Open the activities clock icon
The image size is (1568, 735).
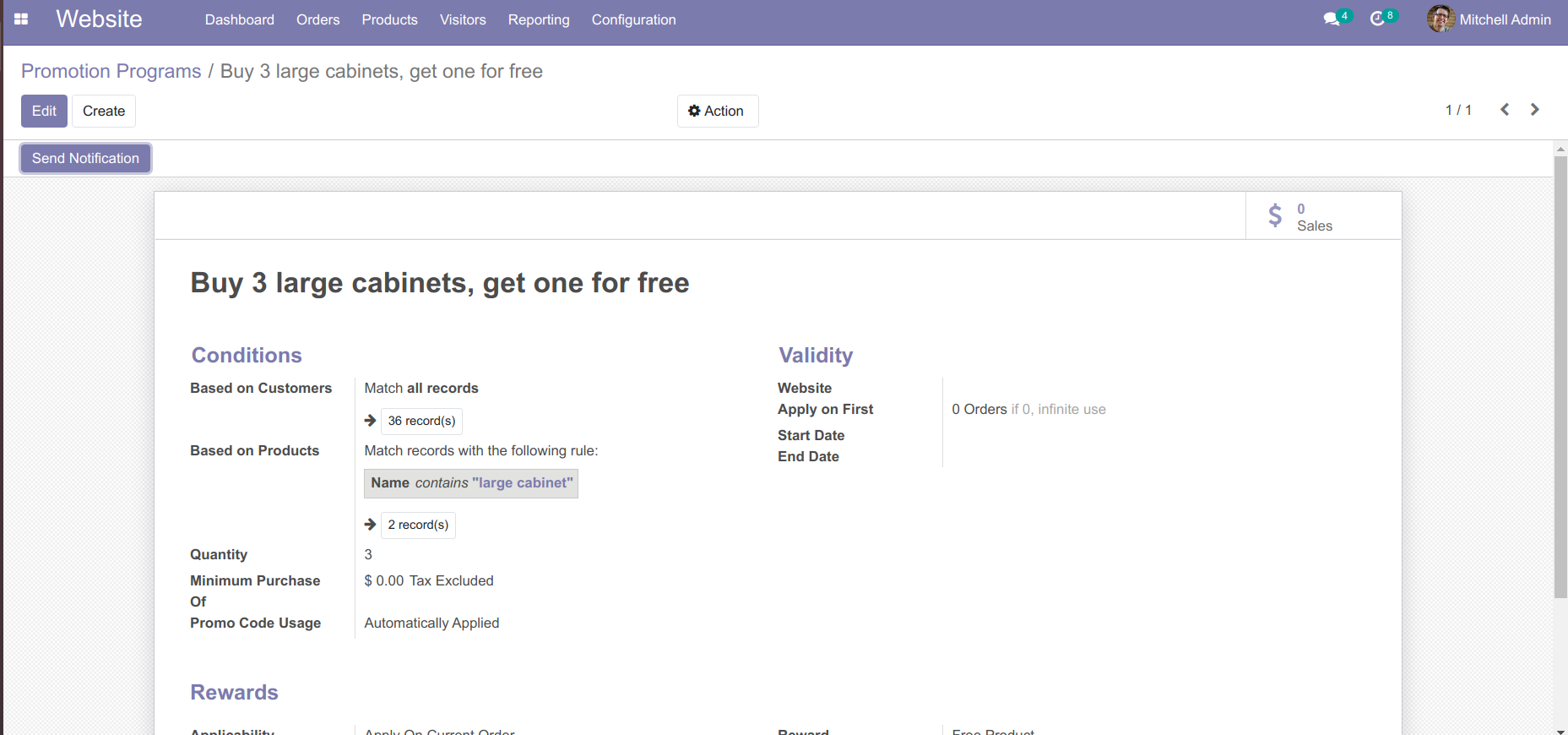(1377, 19)
